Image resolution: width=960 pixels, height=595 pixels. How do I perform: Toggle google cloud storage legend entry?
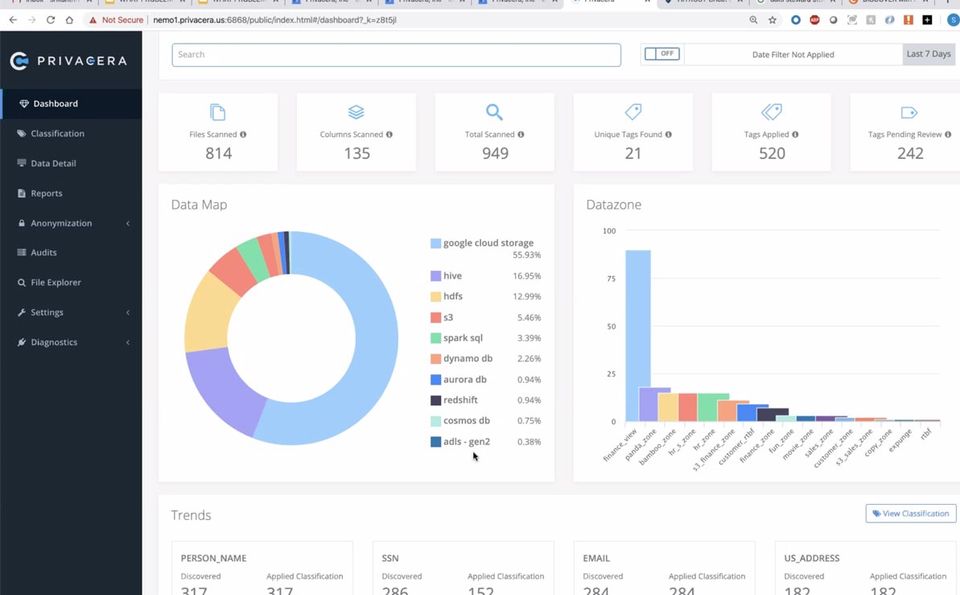pyautogui.click(x=482, y=243)
